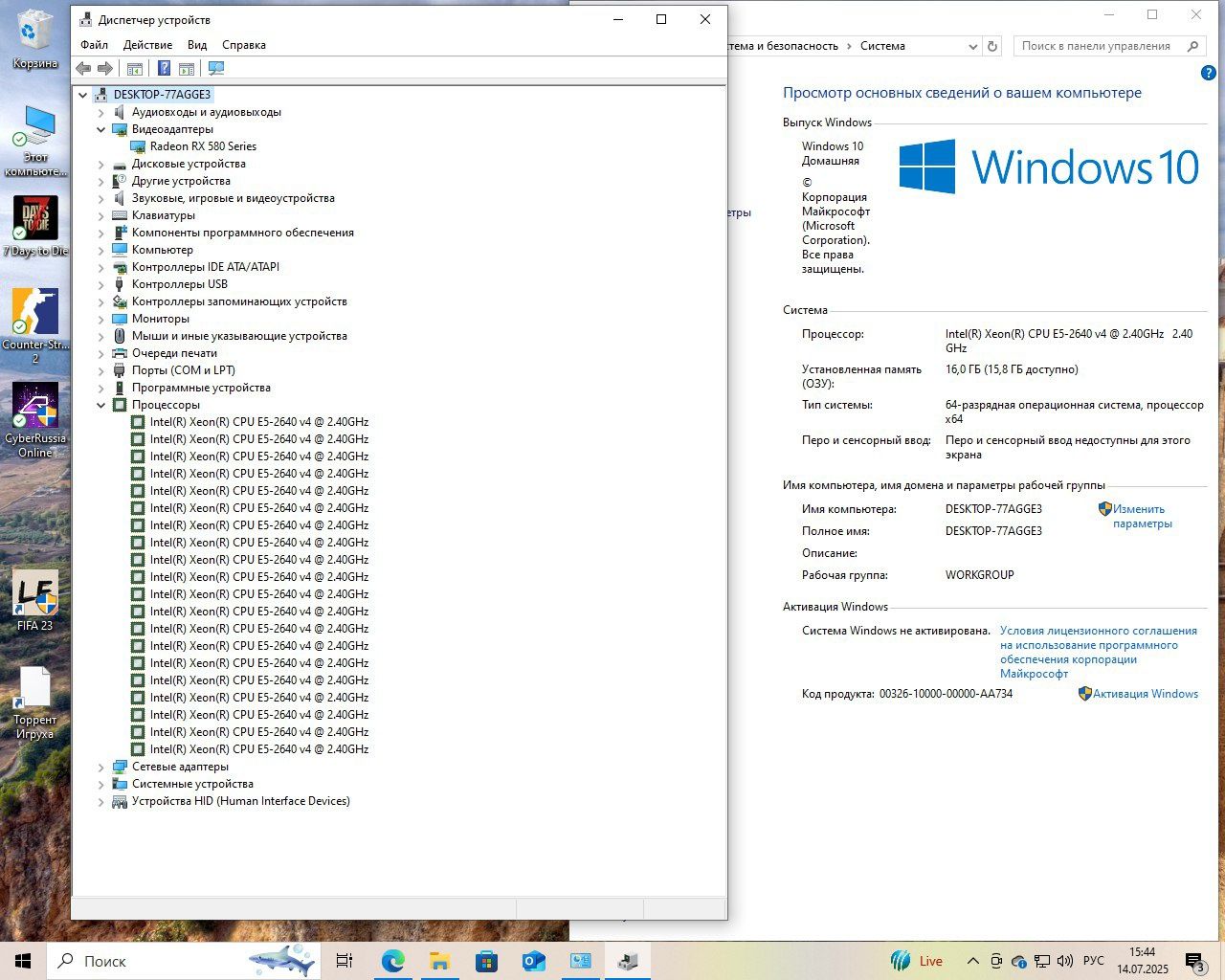Click the Properties sheet toolbar icon
The width and height of the screenshot is (1225, 980).
point(187,69)
